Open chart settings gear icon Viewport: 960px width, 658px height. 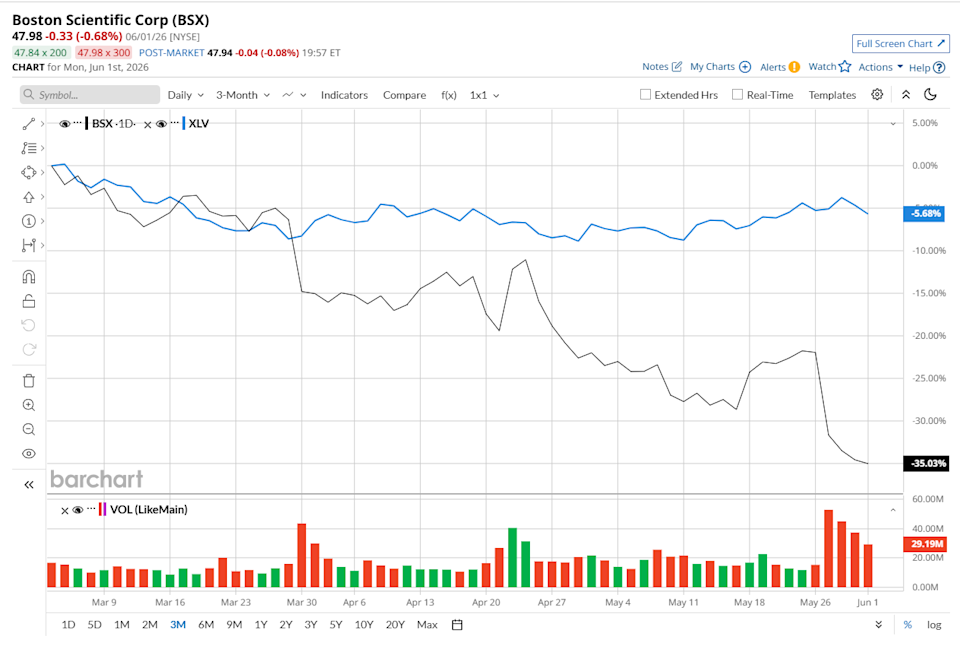coord(877,94)
